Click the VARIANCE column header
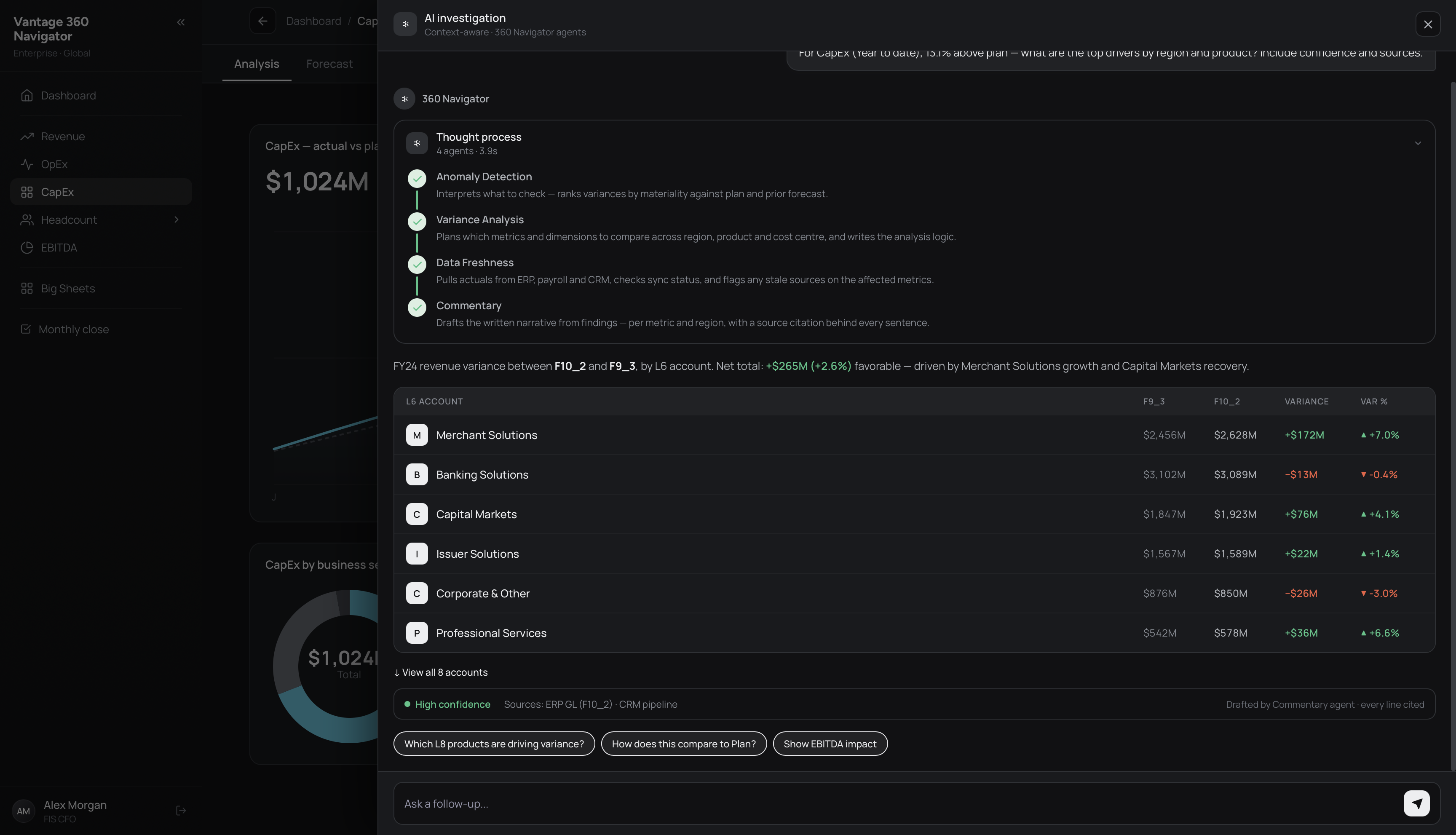The image size is (1456, 835). pos(1306,401)
